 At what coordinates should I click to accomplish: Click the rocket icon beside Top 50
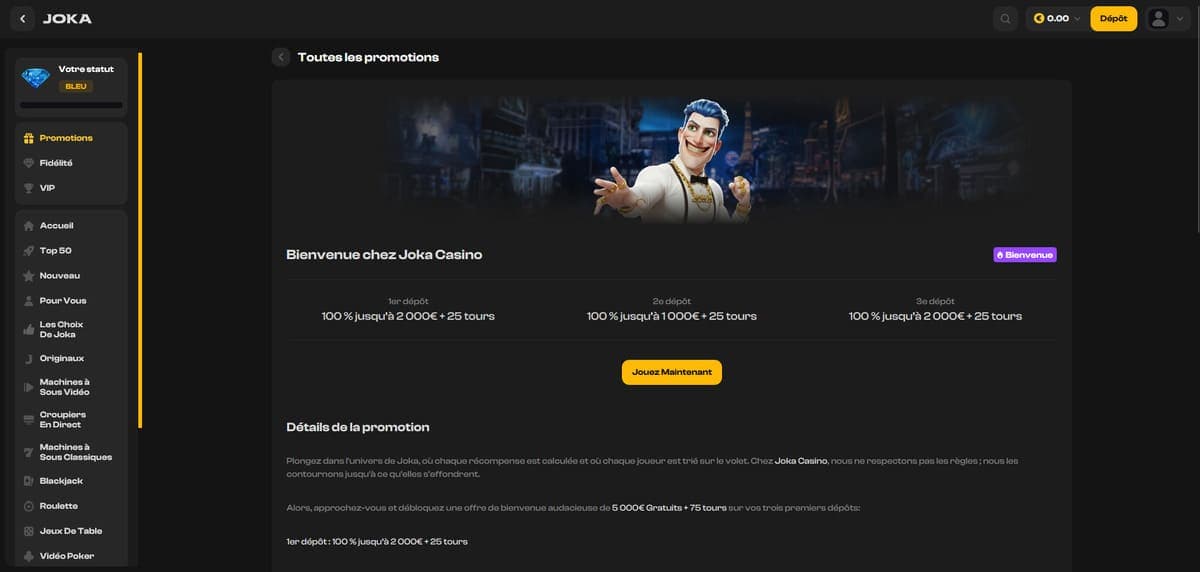pyautogui.click(x=28, y=251)
